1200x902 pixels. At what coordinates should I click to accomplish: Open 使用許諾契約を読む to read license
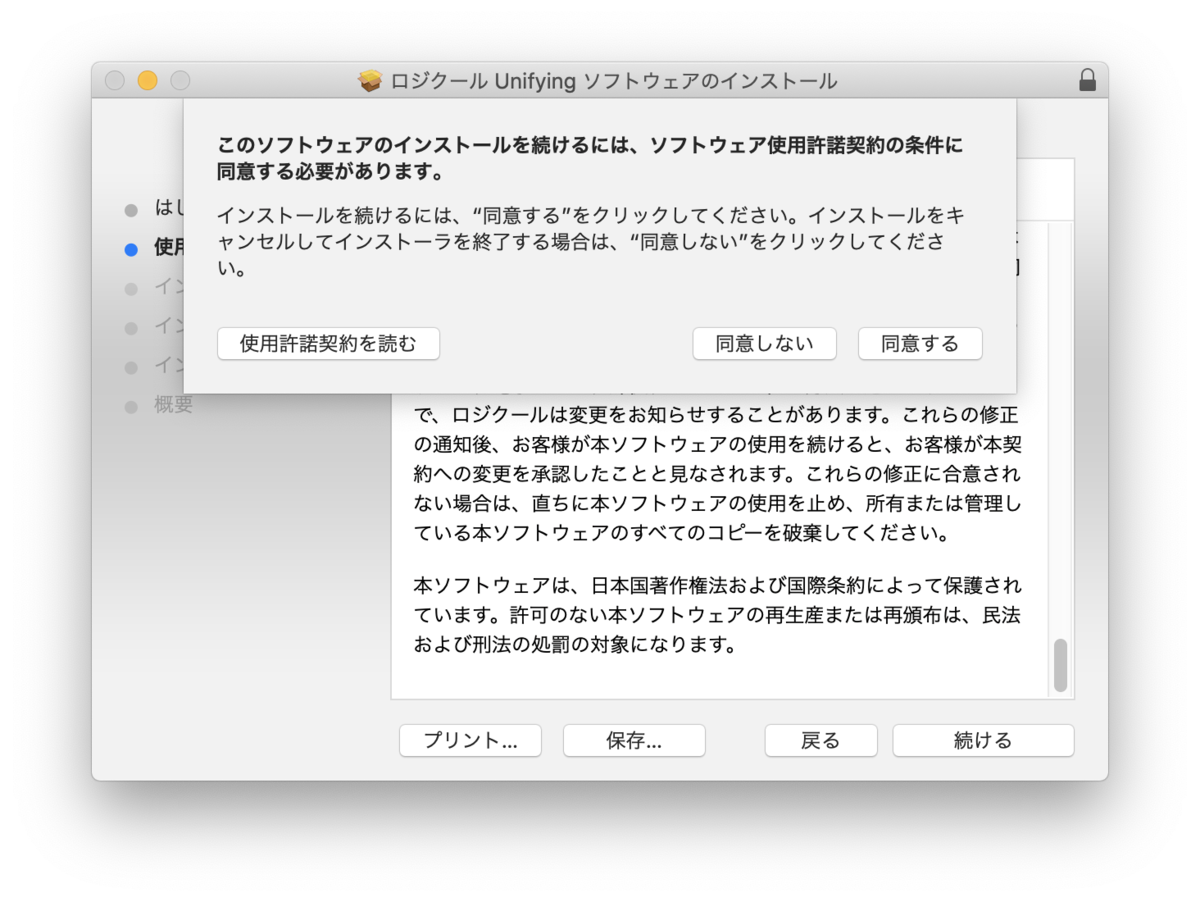[328, 344]
